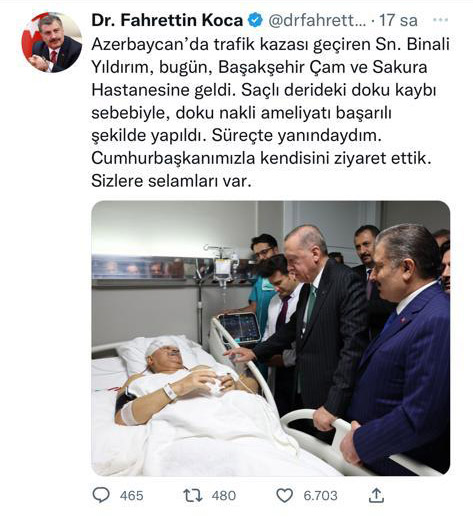The image size is (473, 521).
Task: Open the share tweet upload icon
Action: coord(376,495)
